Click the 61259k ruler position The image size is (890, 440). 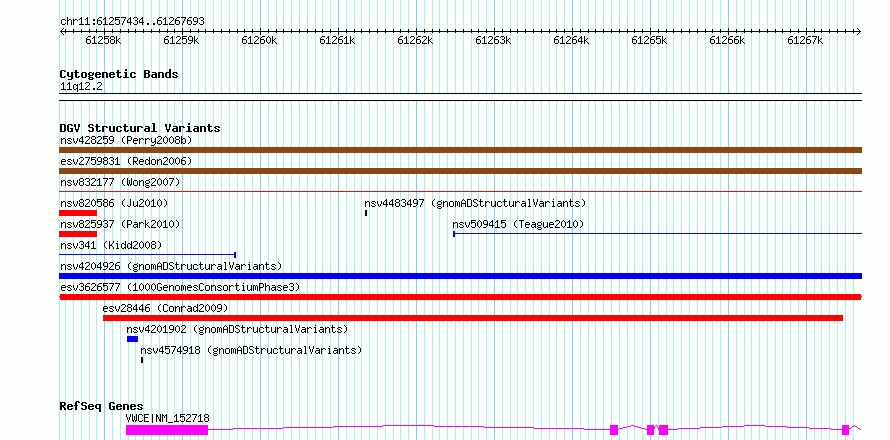pos(181,40)
